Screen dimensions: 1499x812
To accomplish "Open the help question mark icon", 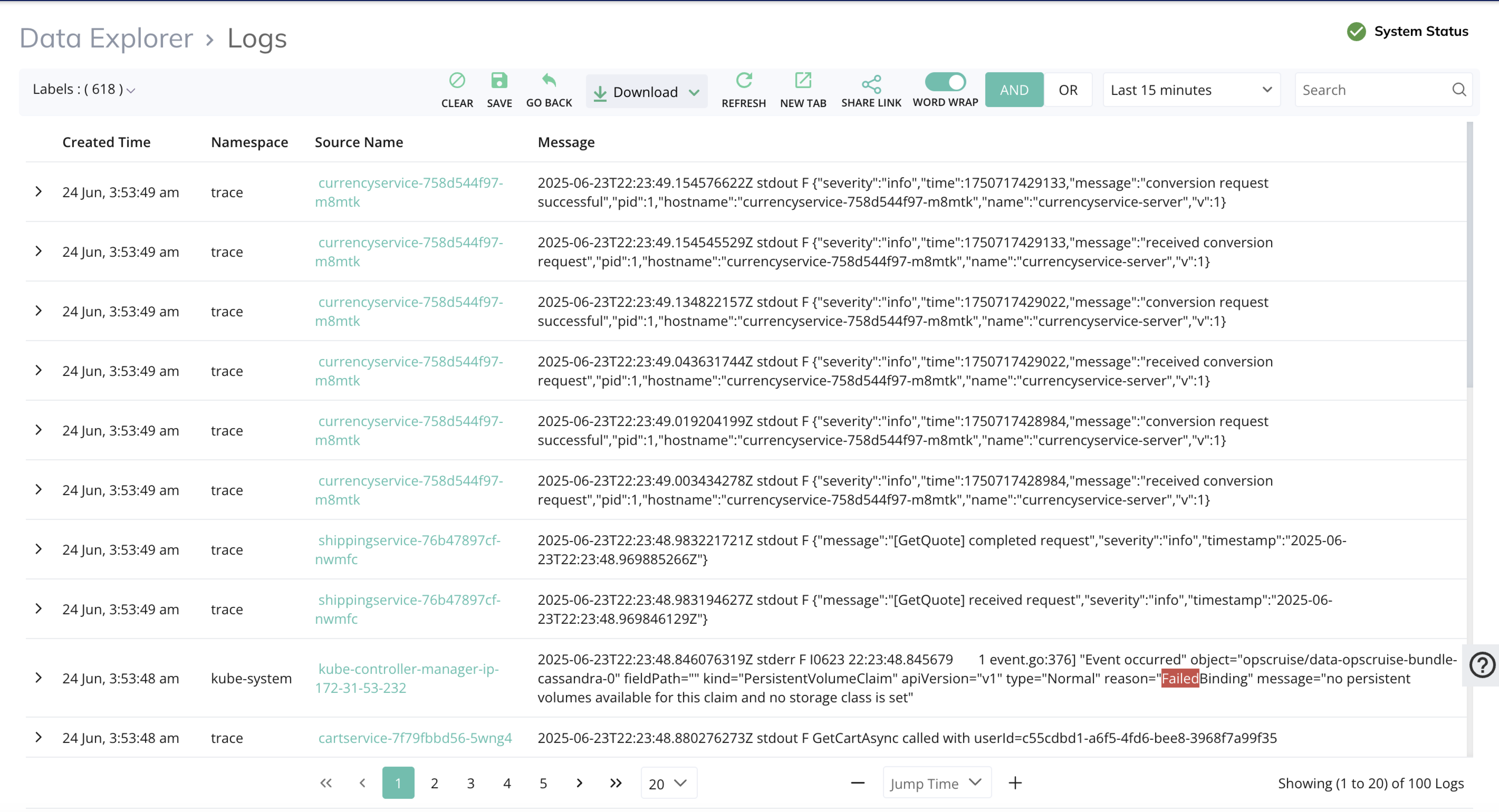I will pyautogui.click(x=1482, y=665).
